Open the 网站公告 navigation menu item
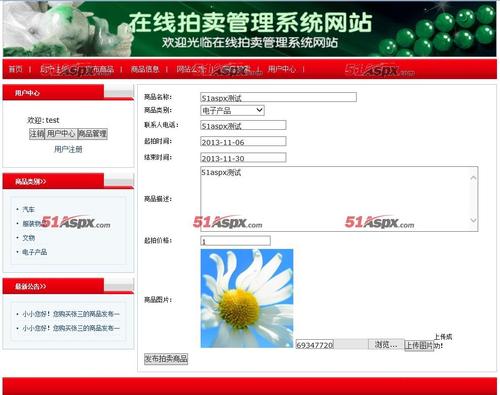The height and width of the screenshot is (395, 500). coord(191,69)
